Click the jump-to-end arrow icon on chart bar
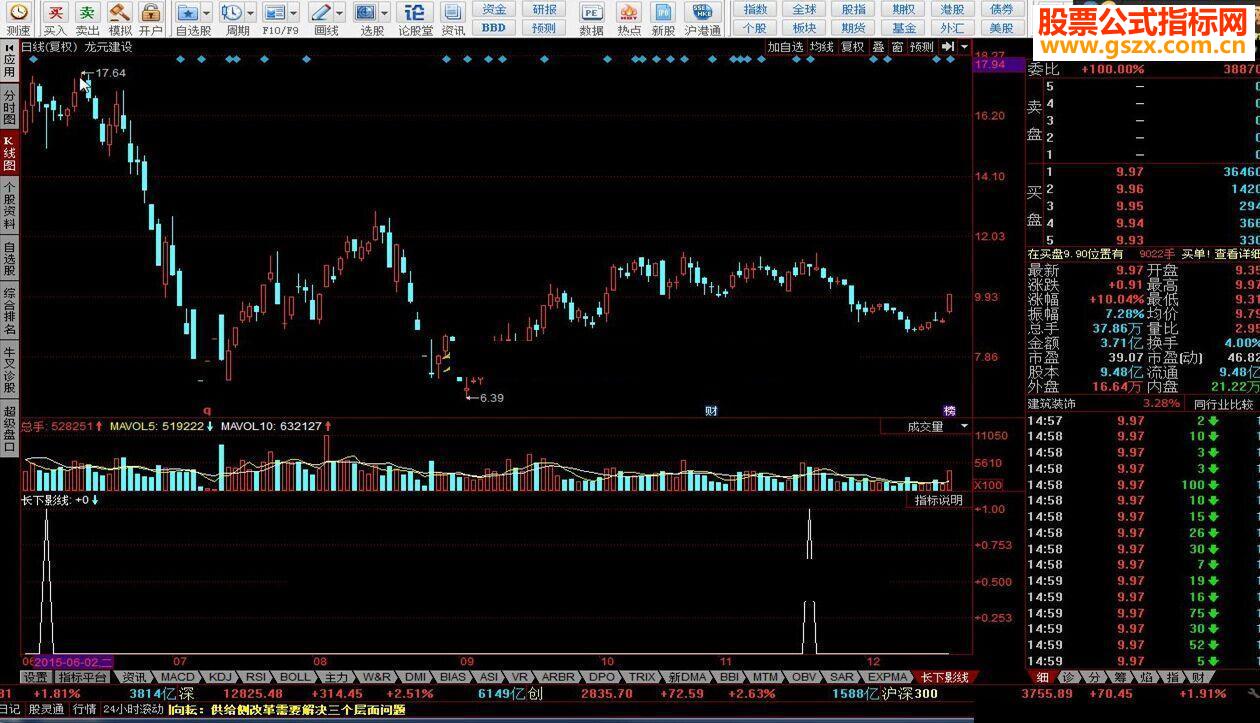 click(x=947, y=47)
